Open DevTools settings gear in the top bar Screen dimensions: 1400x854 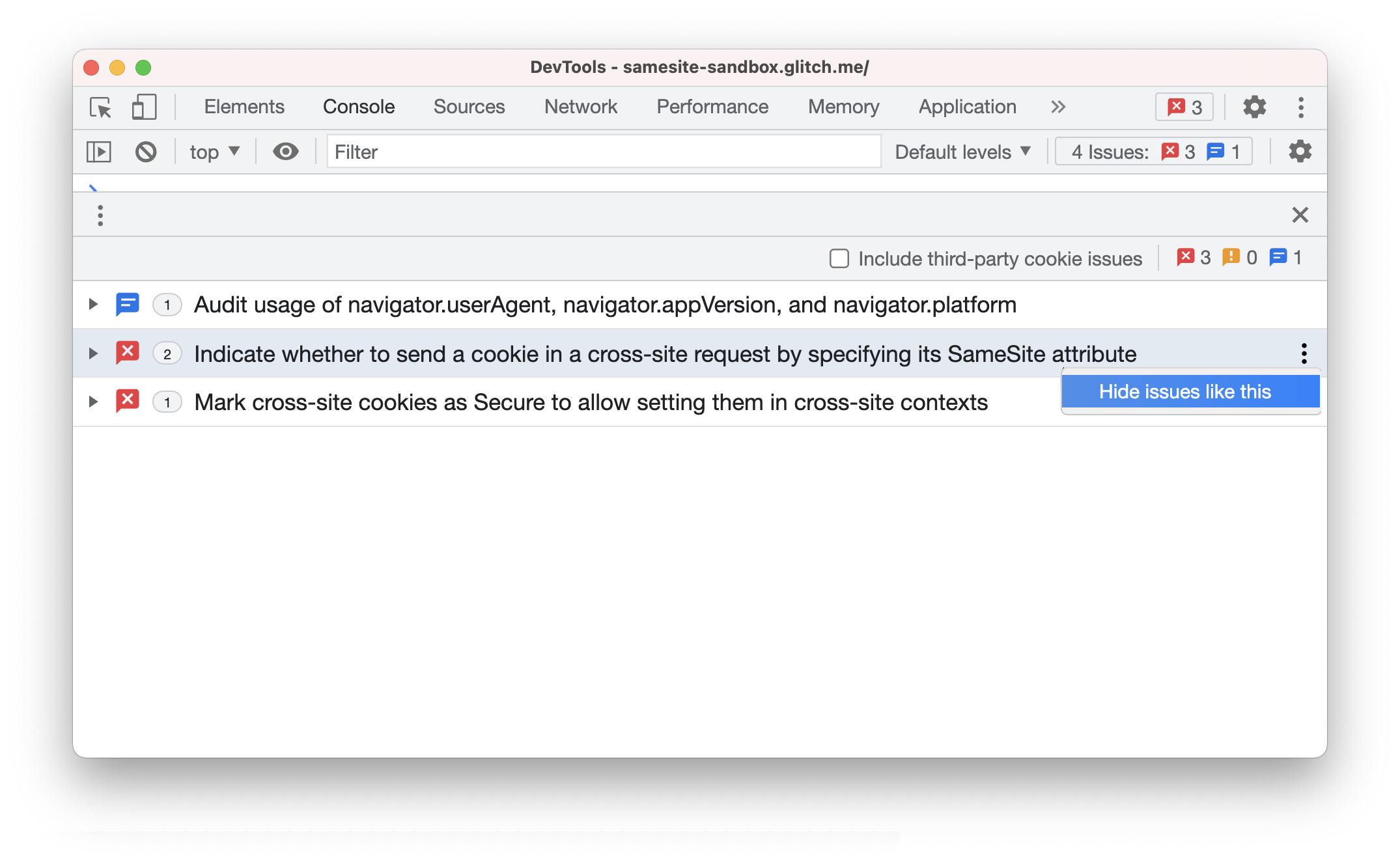1254,107
